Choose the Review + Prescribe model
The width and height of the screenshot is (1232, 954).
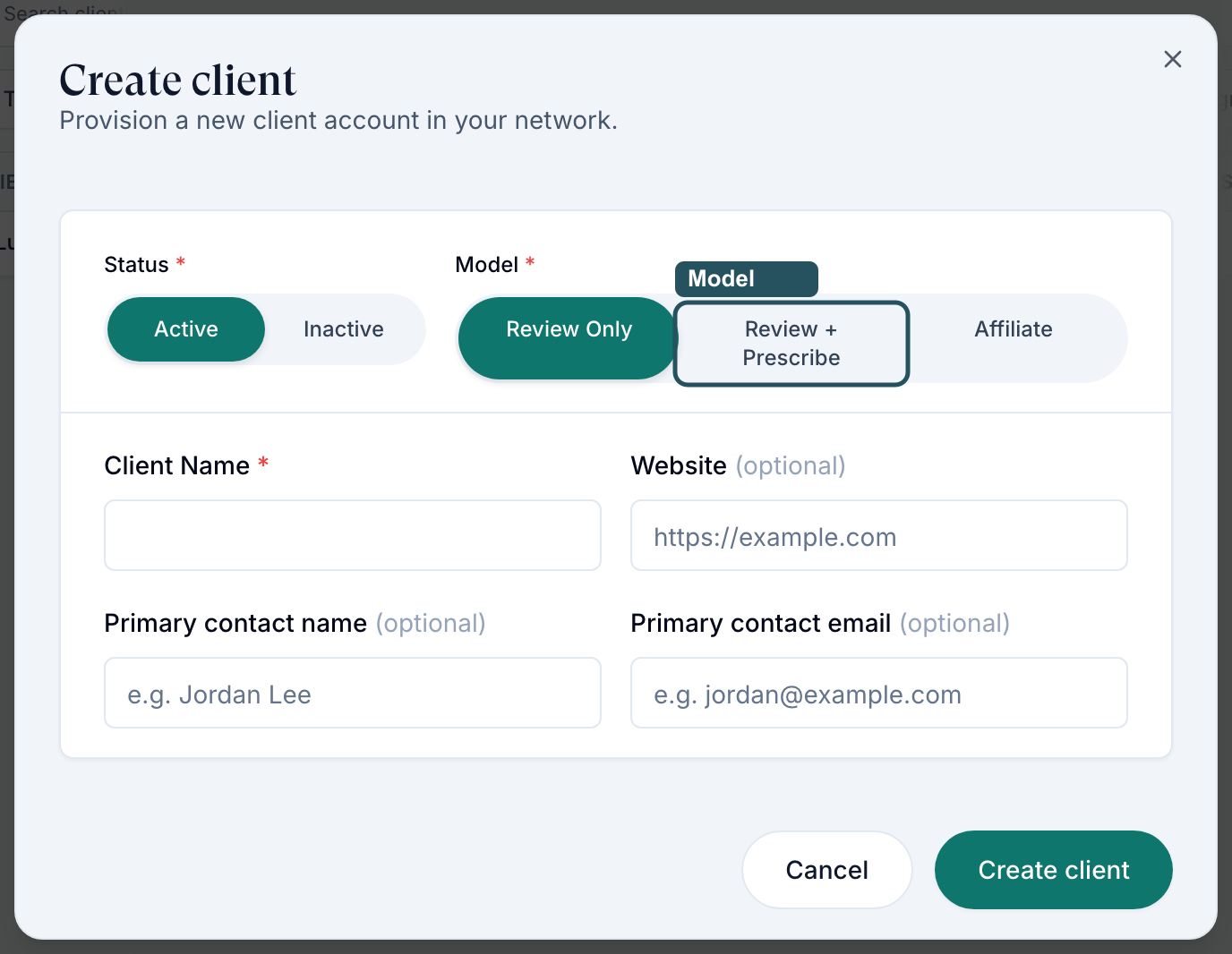coord(791,344)
